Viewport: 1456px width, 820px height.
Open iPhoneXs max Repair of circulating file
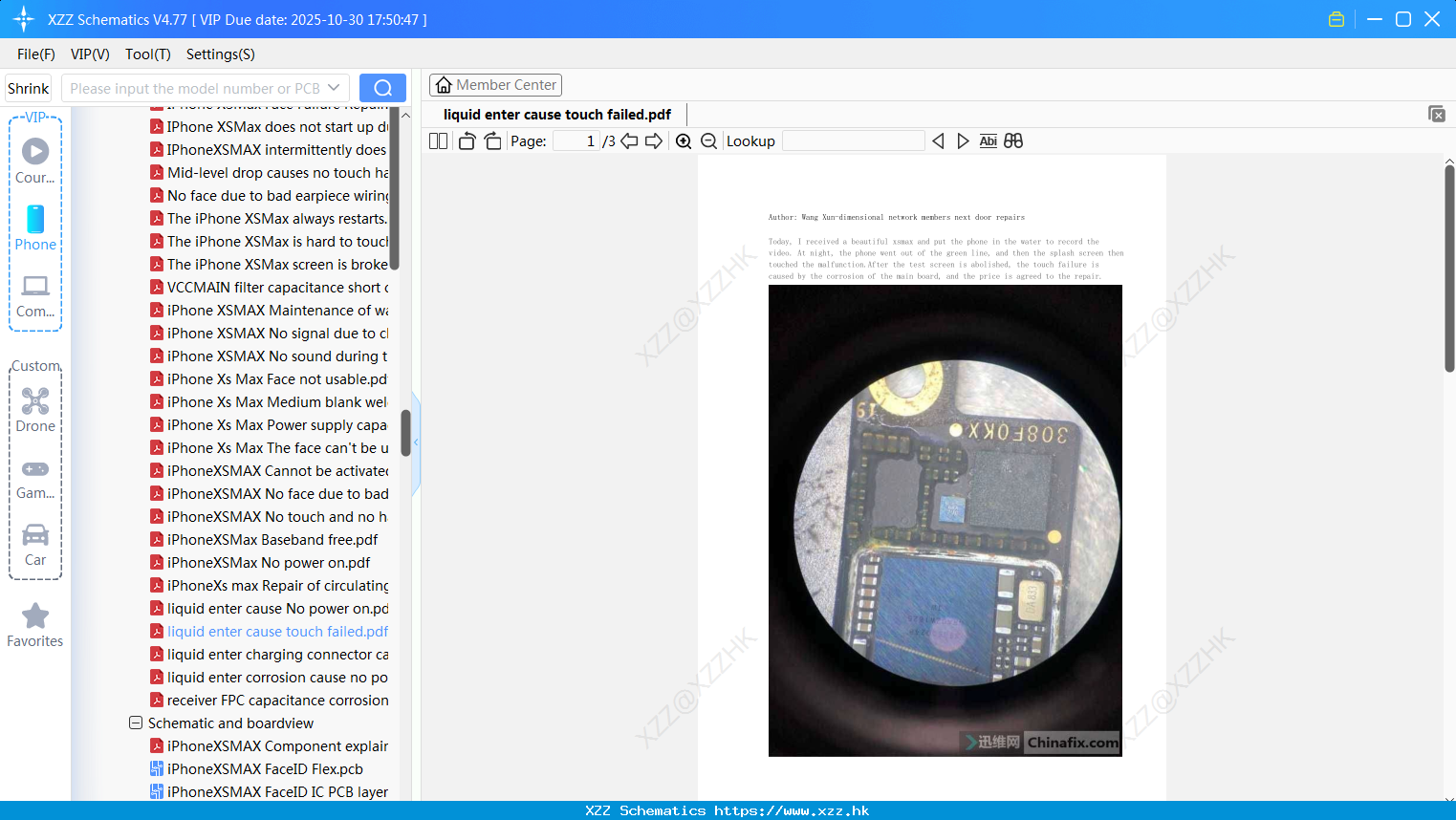(x=270, y=586)
